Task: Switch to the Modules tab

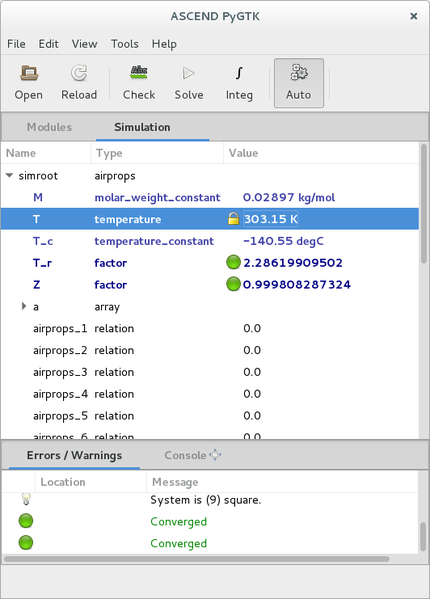Action: pos(49,127)
